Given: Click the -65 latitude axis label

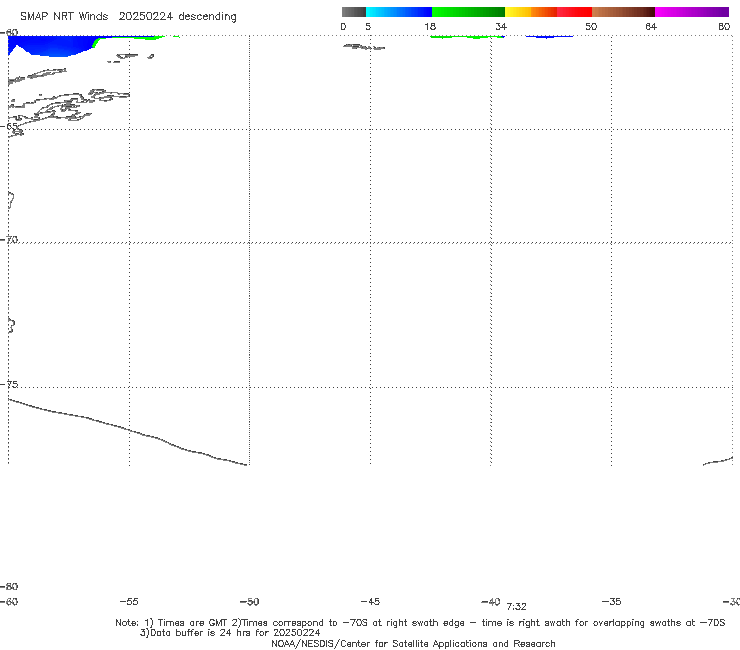Looking at the screenshot, I should [x=9, y=126].
